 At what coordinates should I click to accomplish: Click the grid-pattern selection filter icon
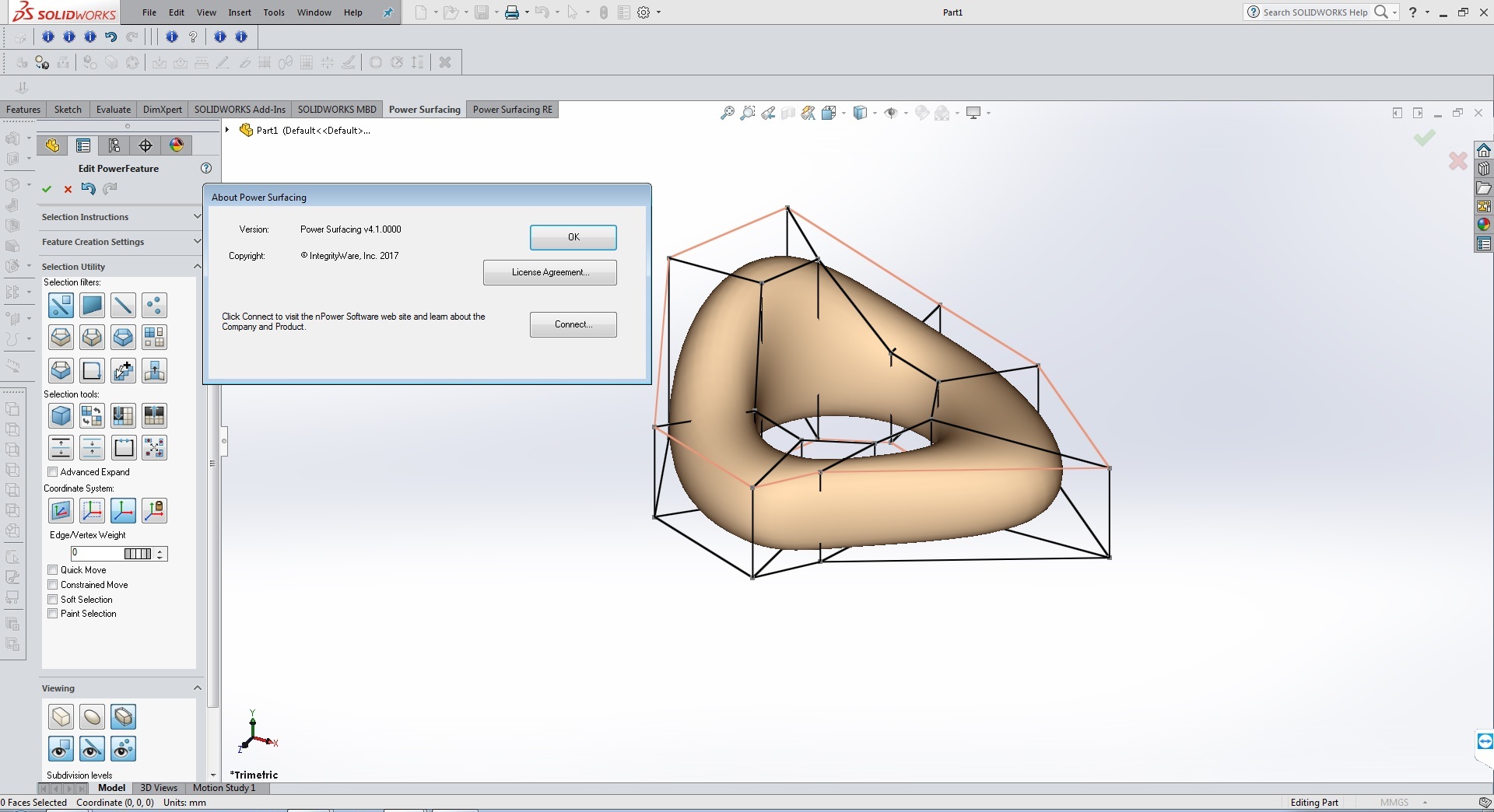point(154,338)
